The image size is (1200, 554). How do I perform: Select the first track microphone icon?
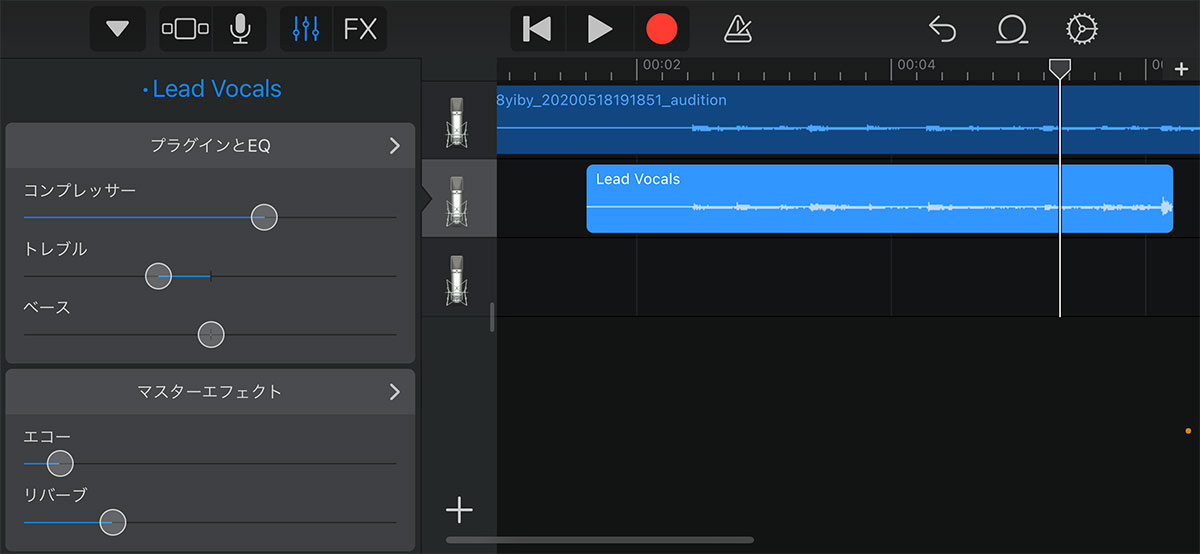[x=457, y=122]
